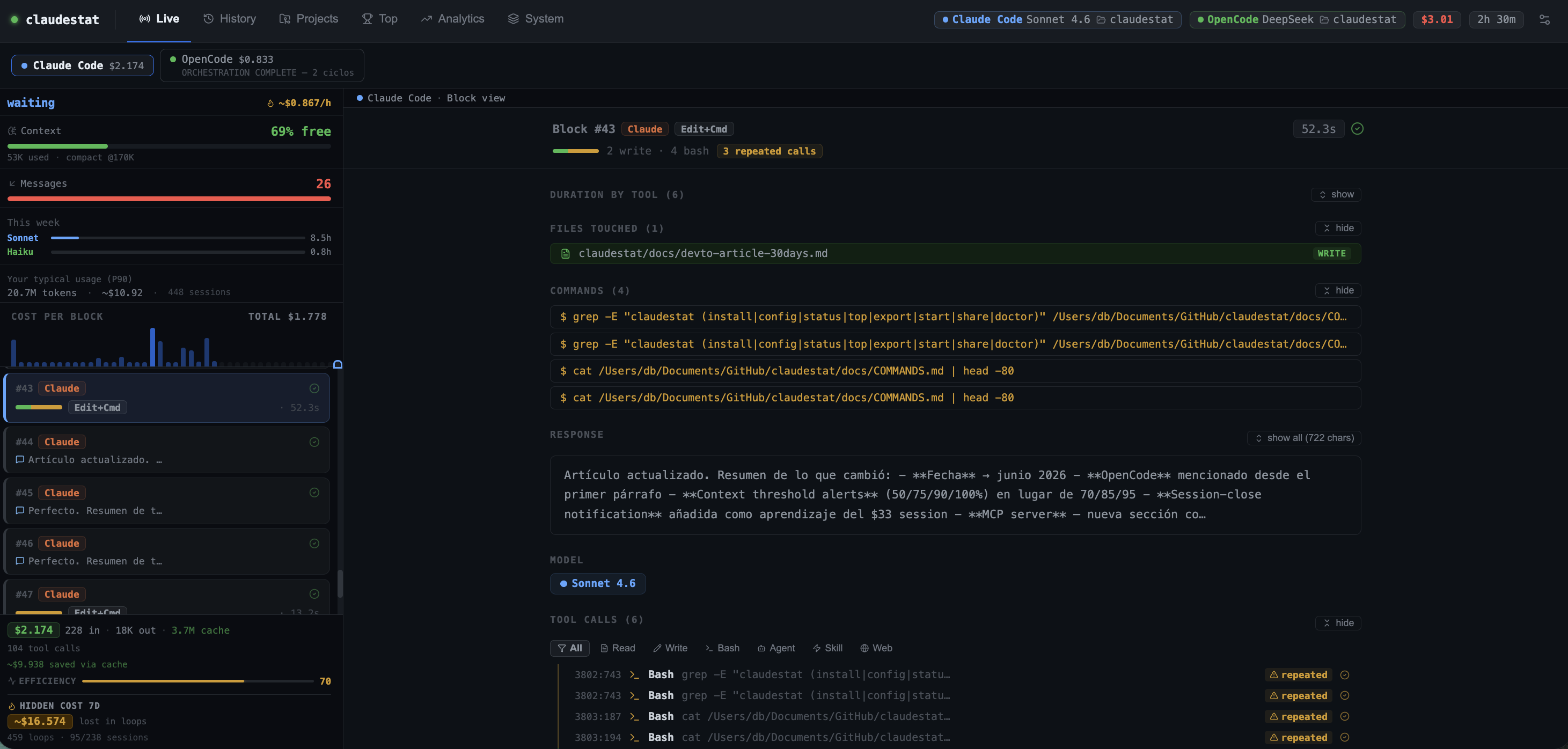Click check status icon on block #46 row
The width and height of the screenshot is (1568, 749).
pyautogui.click(x=314, y=544)
